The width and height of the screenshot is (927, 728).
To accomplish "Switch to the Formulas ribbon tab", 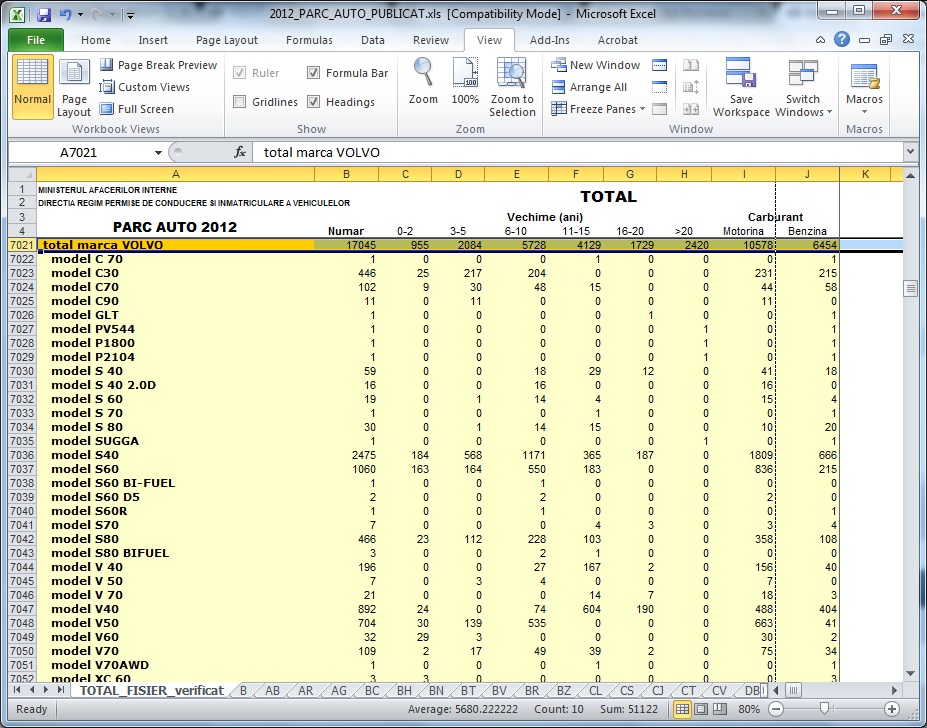I will tap(309, 40).
